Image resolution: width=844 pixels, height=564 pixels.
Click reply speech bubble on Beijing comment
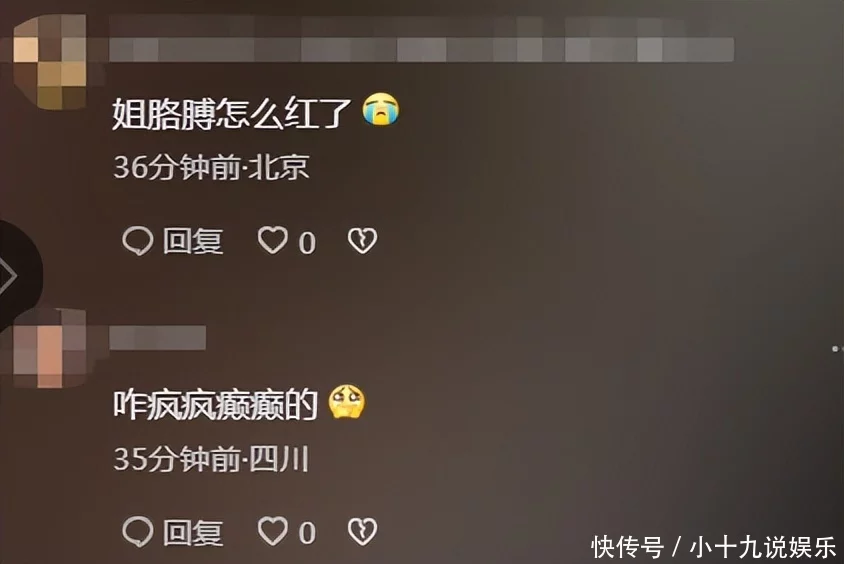click(138, 241)
